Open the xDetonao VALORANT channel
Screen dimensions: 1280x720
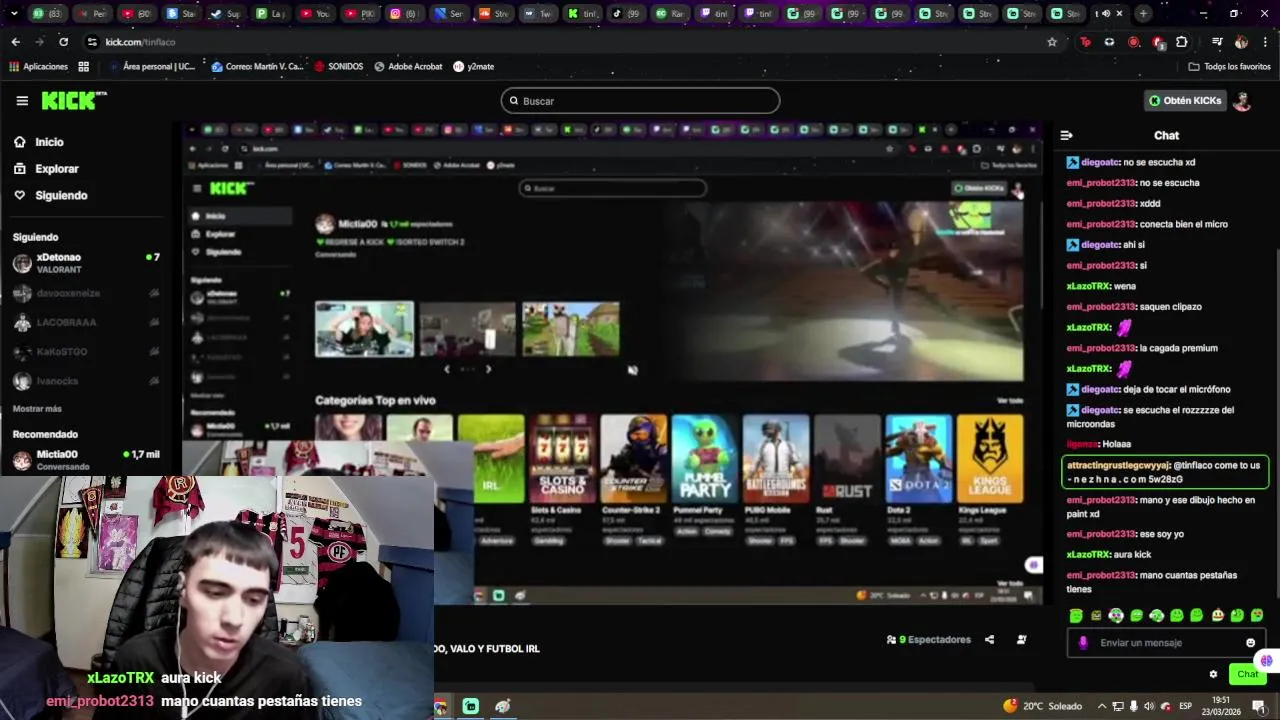coord(86,263)
